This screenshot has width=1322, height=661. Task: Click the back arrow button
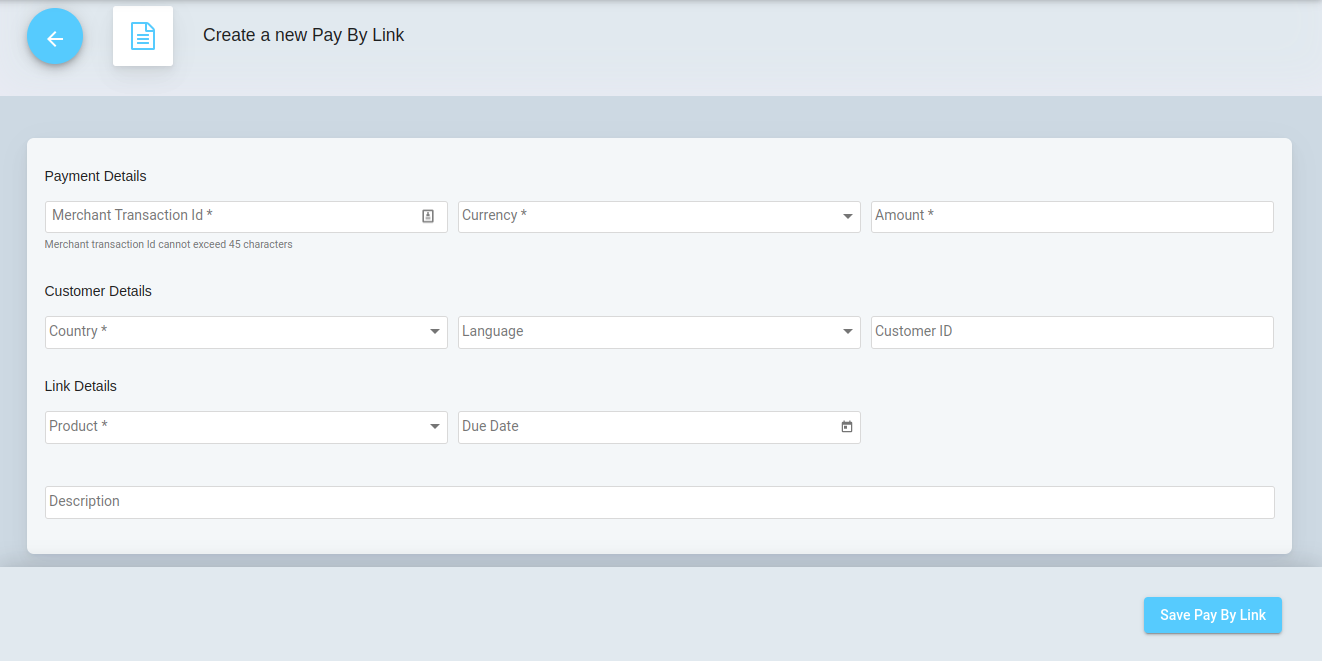55,37
